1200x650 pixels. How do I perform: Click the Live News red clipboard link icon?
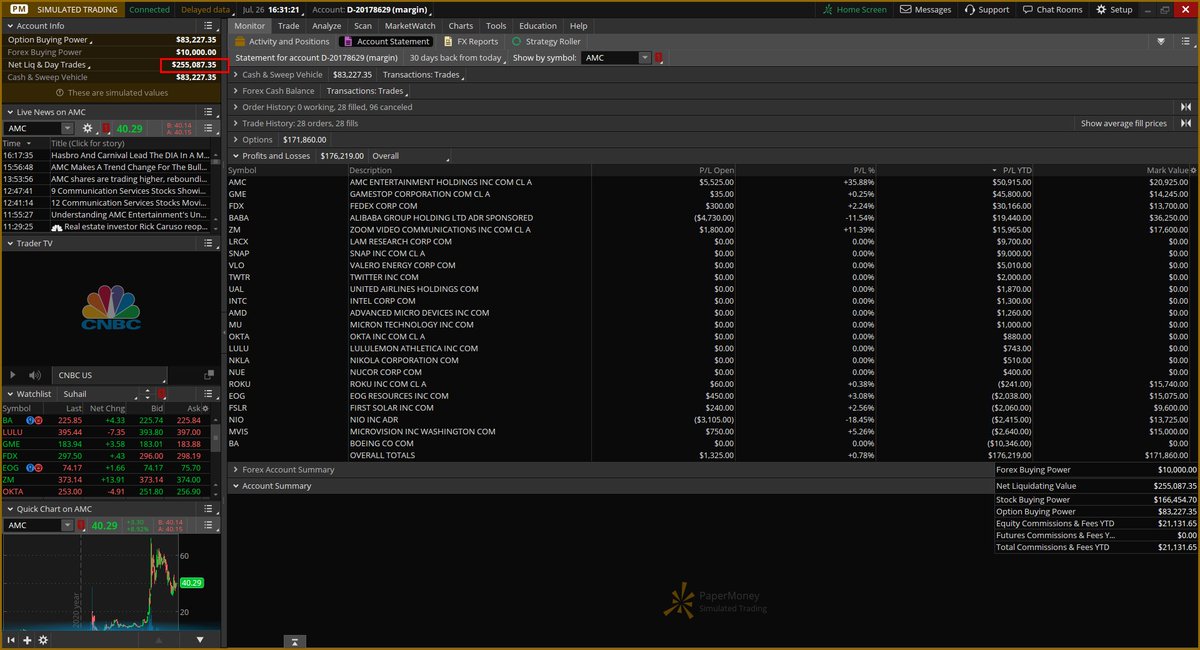(x=106, y=128)
